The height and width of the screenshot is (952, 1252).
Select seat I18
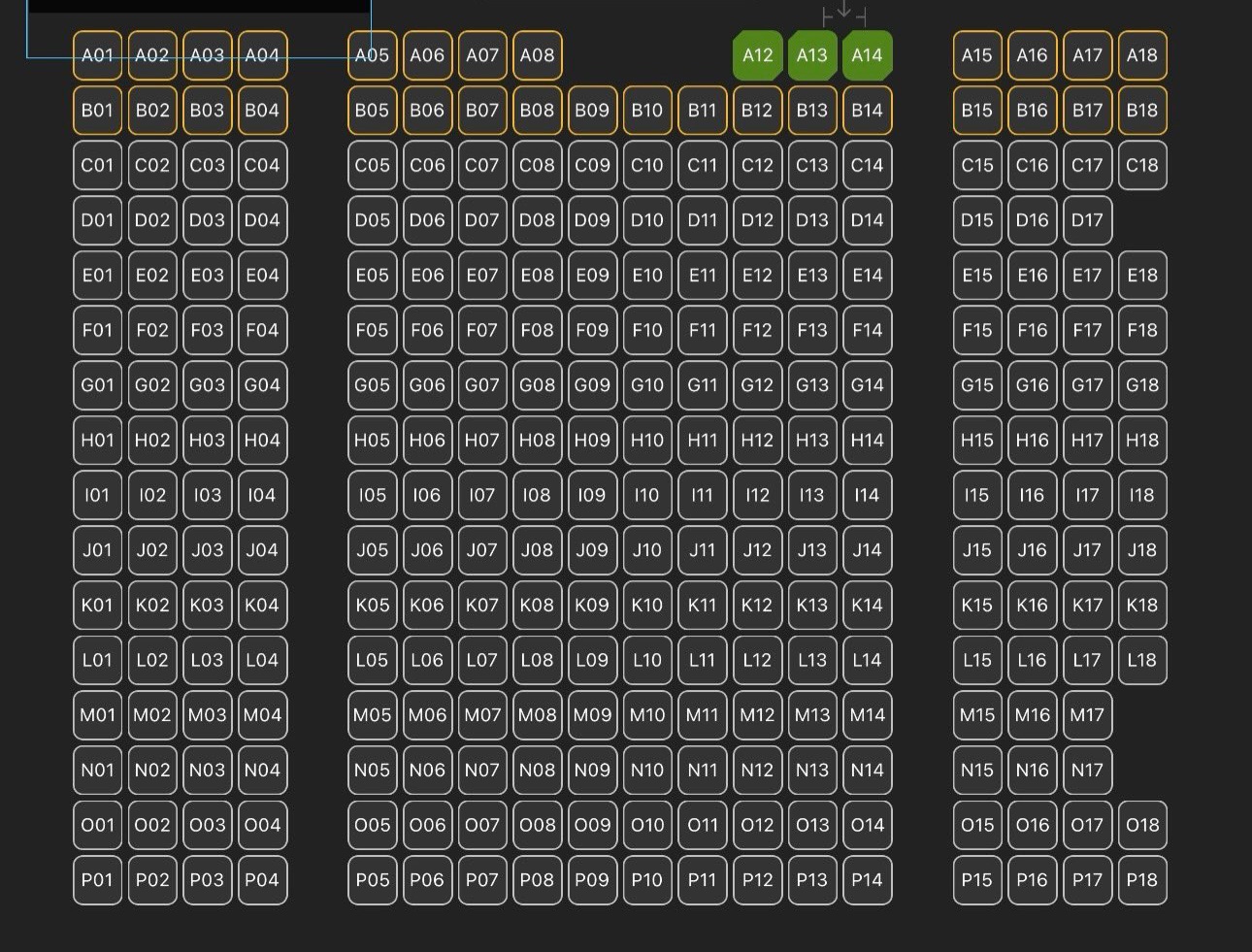click(1142, 495)
